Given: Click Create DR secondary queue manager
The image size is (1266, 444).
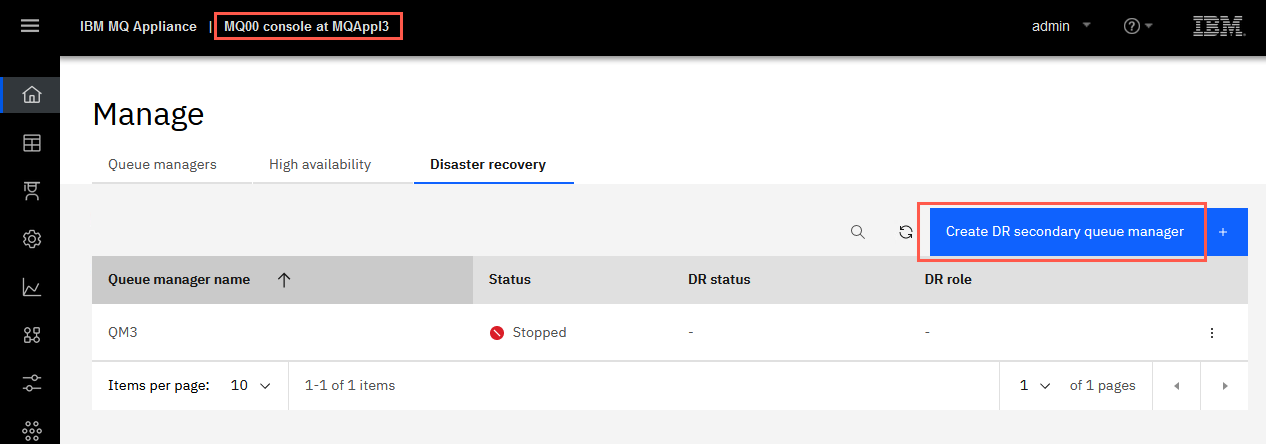Looking at the screenshot, I should coord(1065,232).
